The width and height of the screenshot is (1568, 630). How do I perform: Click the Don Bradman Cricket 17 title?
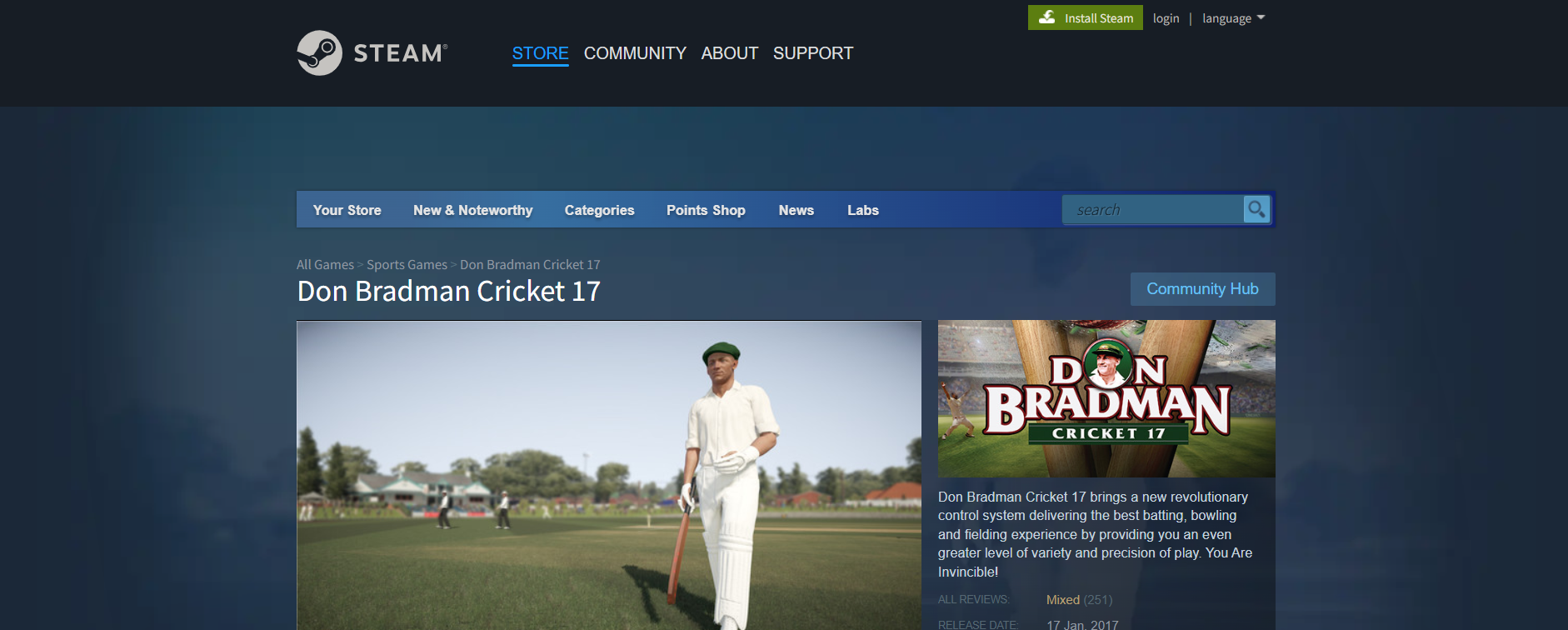pos(448,292)
